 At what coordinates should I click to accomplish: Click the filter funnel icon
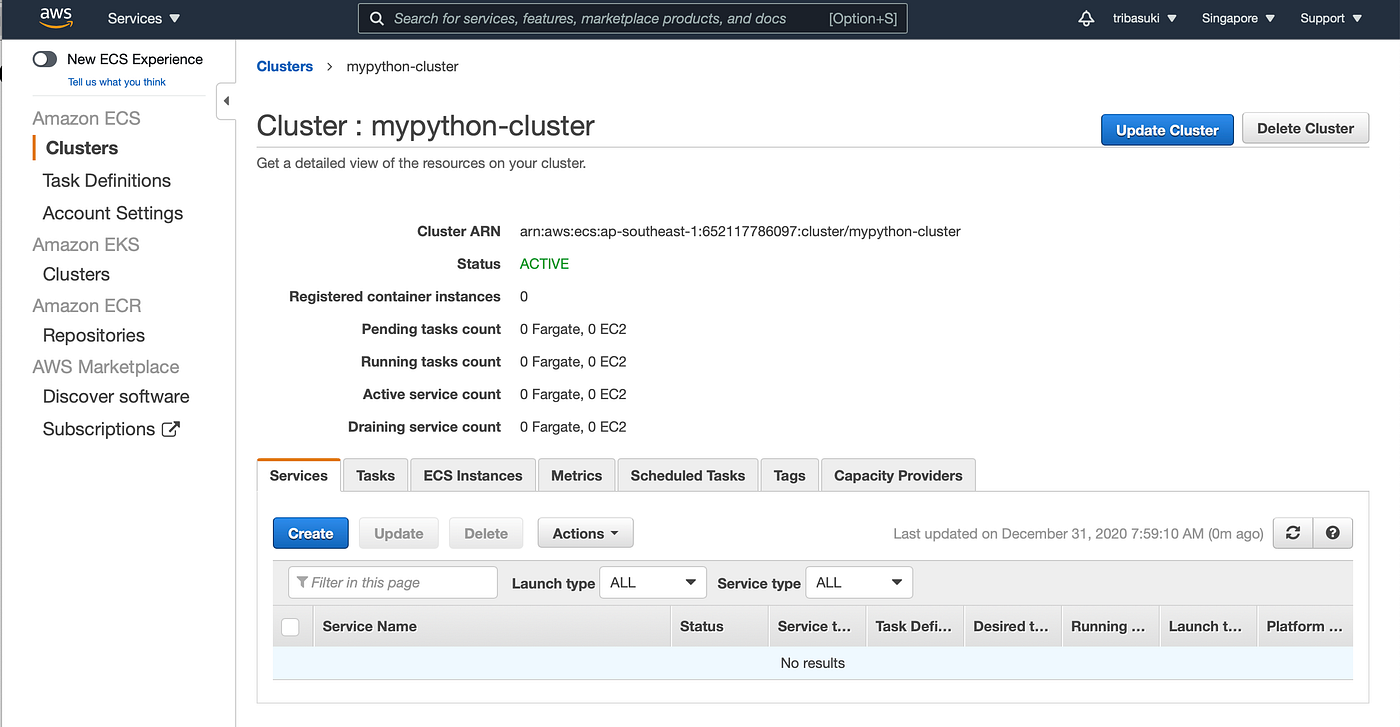click(304, 582)
